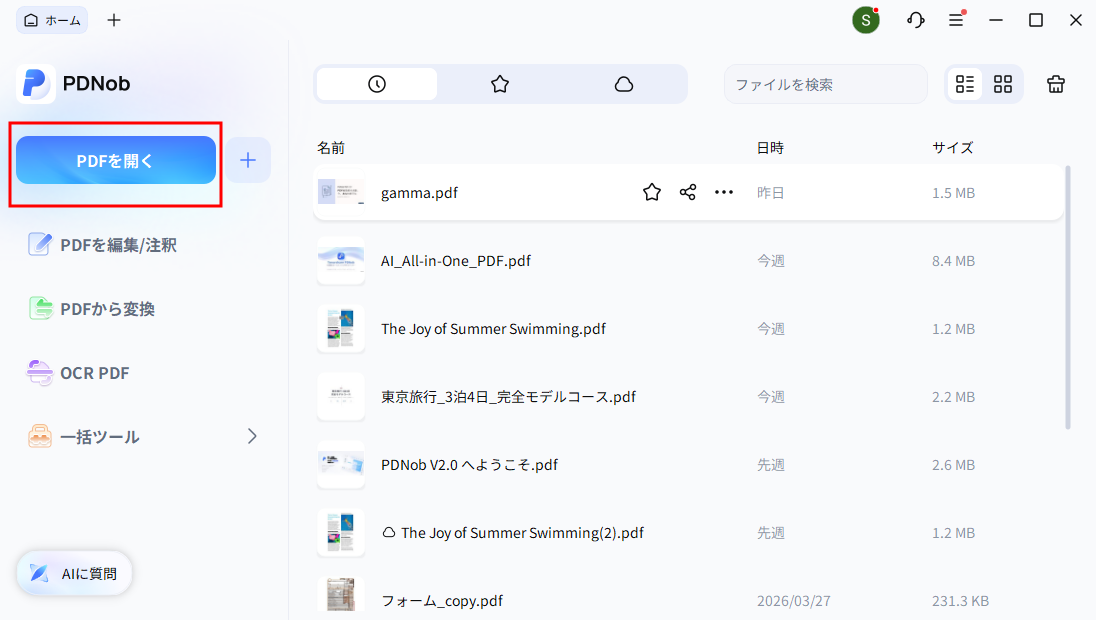Open gamma.pdf file name

pyautogui.click(x=419, y=193)
